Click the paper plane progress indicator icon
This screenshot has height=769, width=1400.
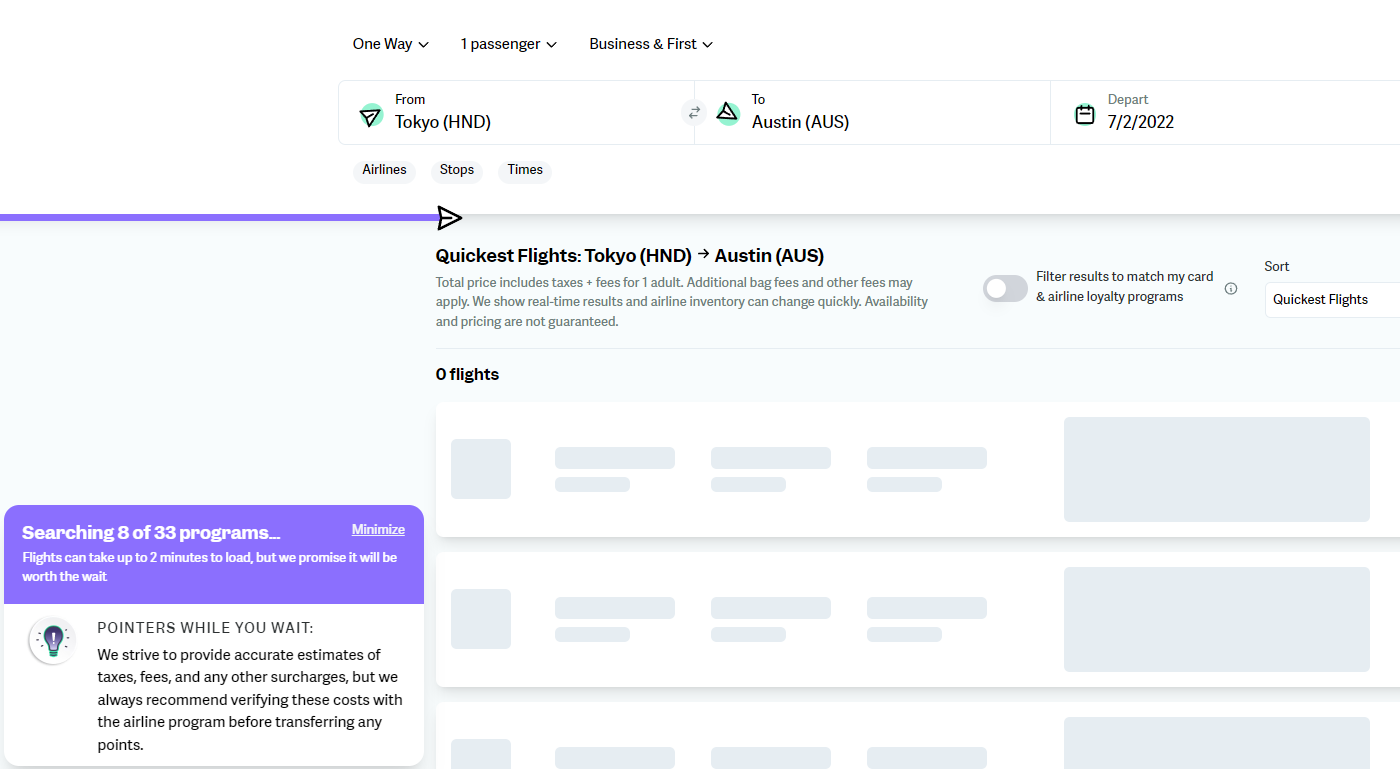449,217
